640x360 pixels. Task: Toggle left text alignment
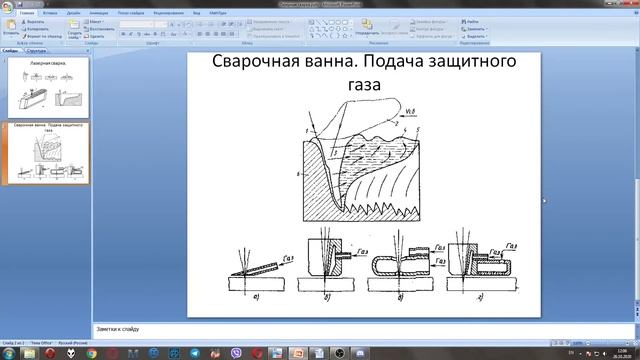(x=200, y=34)
